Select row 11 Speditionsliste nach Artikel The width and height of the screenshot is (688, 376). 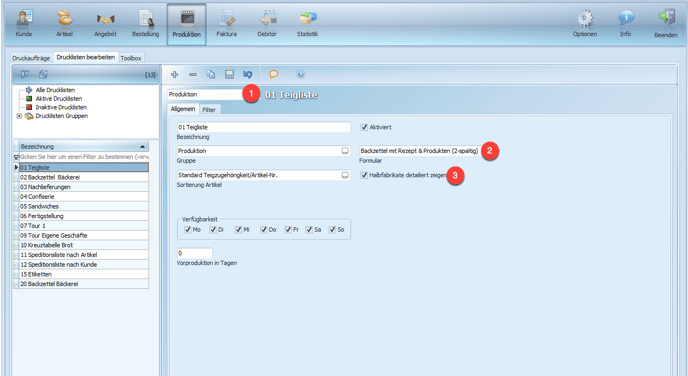tap(84, 255)
